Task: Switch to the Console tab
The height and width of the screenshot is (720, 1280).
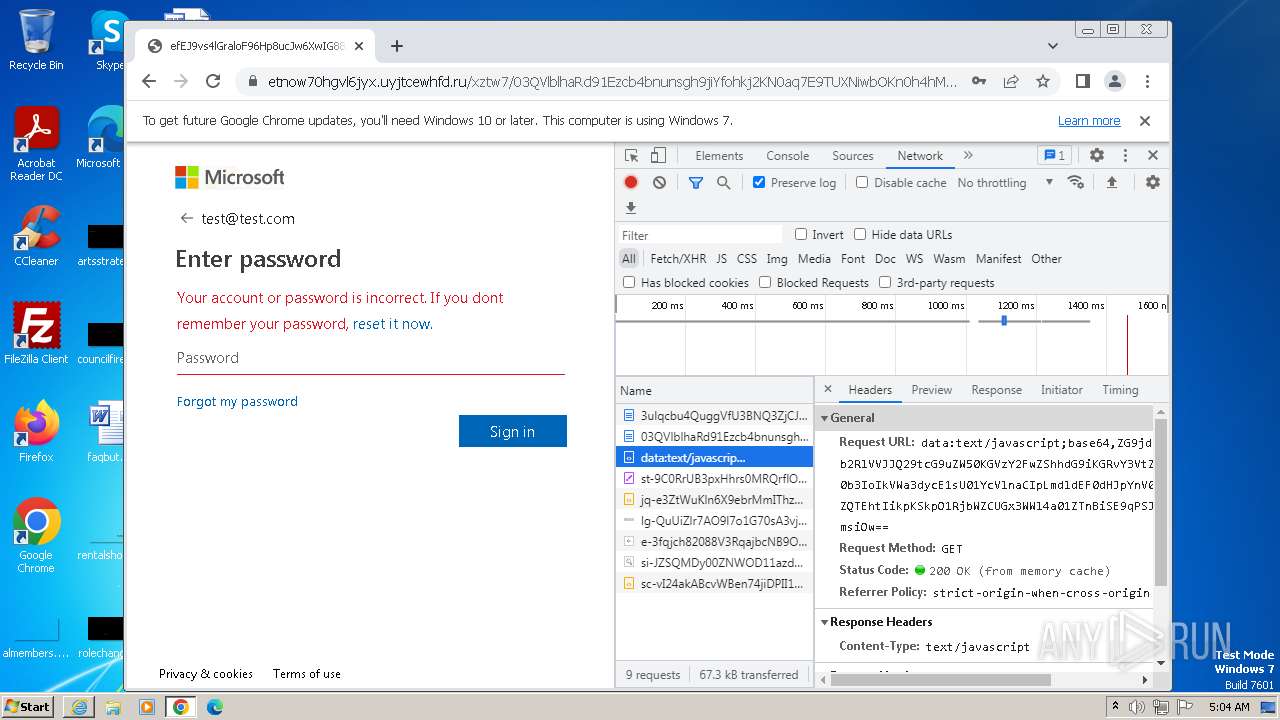Action: pyautogui.click(x=788, y=156)
